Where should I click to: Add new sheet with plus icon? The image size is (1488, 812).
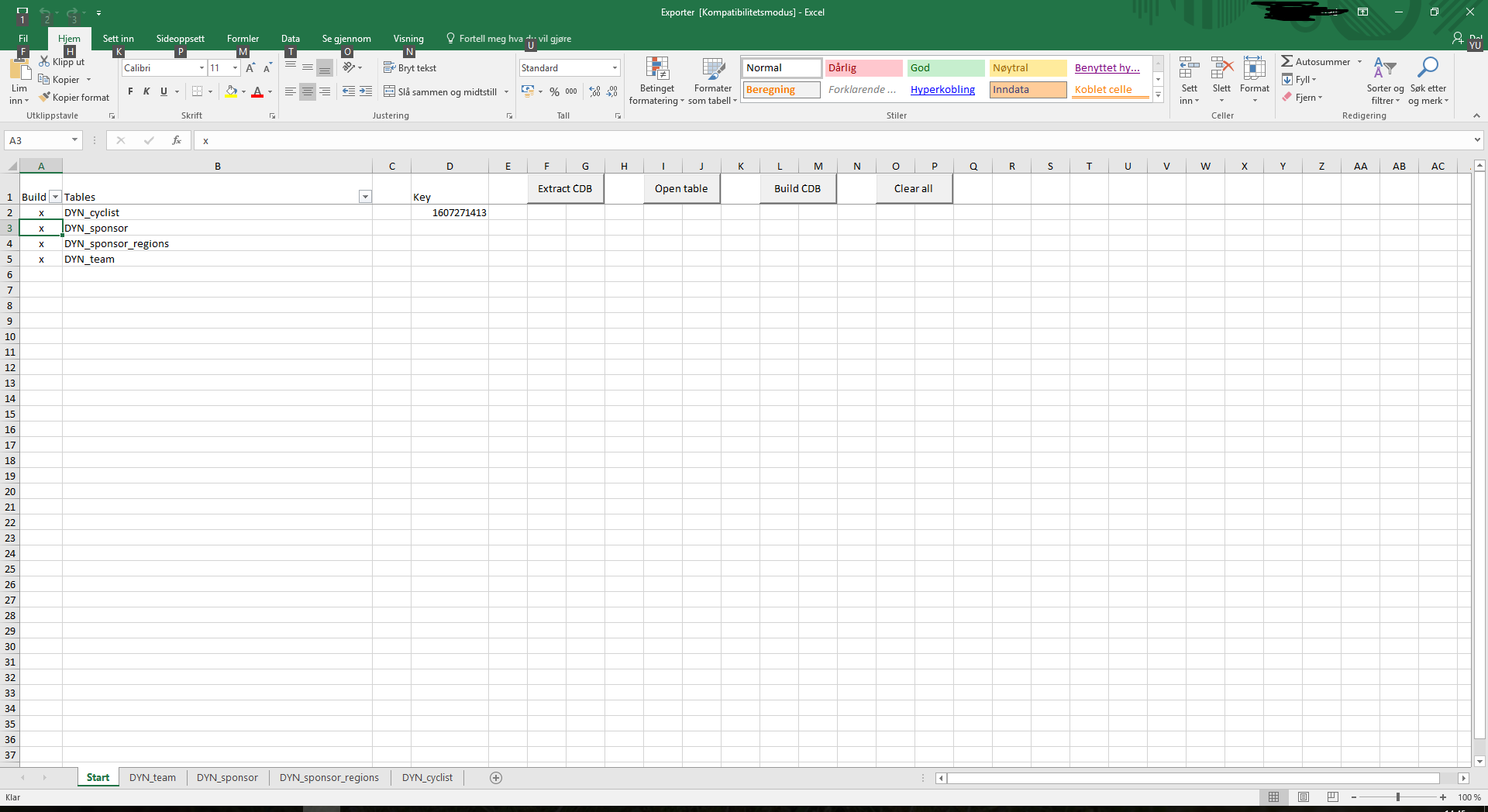click(x=496, y=778)
